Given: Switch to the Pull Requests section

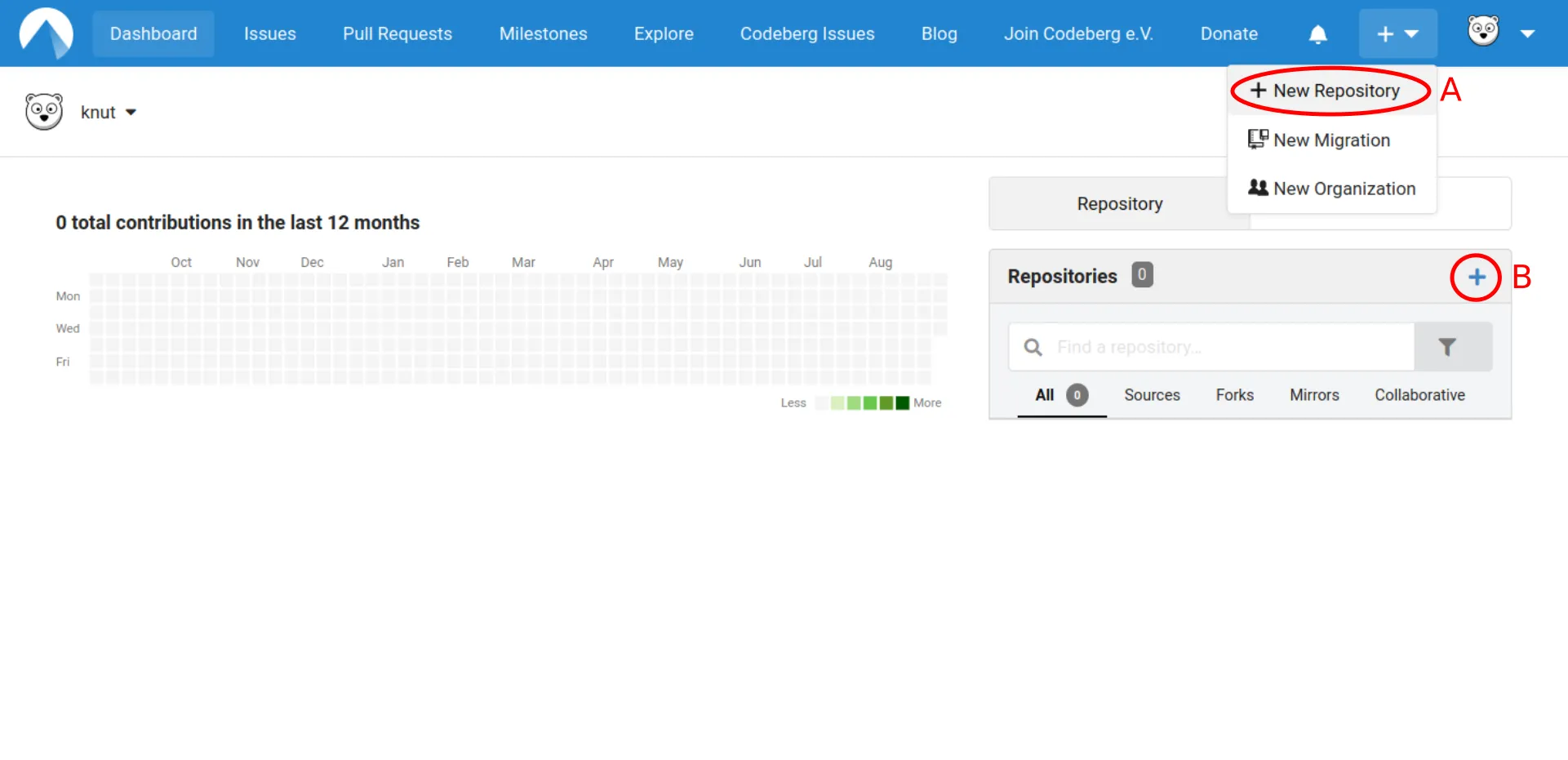Looking at the screenshot, I should pos(398,33).
